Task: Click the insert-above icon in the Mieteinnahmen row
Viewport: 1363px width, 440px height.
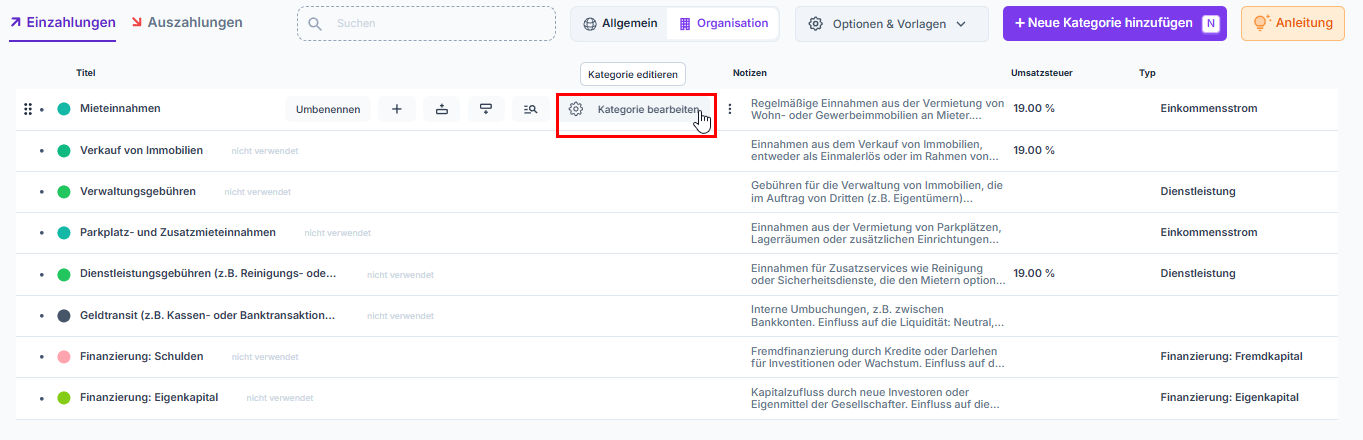Action: click(442, 109)
